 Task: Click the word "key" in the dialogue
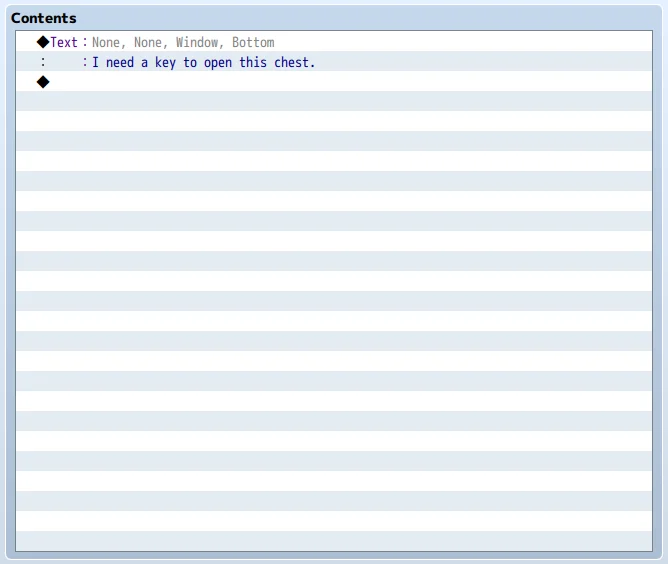click(165, 62)
